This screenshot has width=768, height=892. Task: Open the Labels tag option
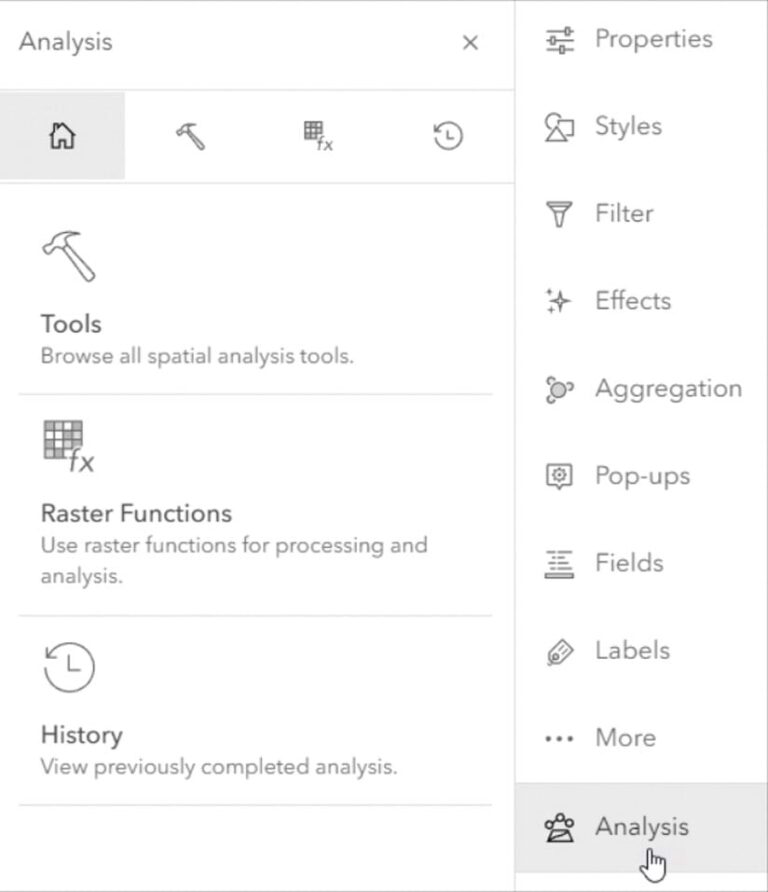pos(559,651)
